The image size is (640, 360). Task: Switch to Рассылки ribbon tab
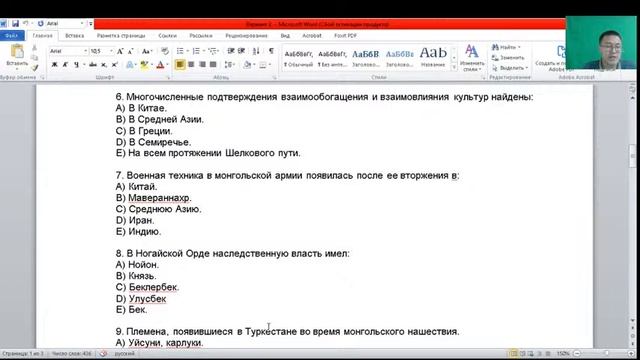[201, 36]
